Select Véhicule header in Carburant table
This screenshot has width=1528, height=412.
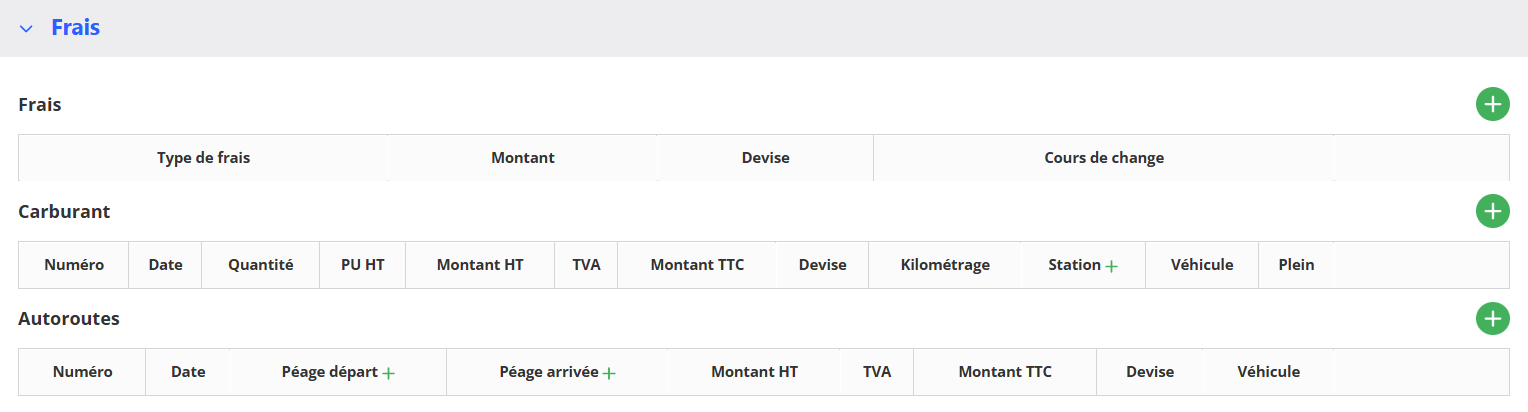1202,265
